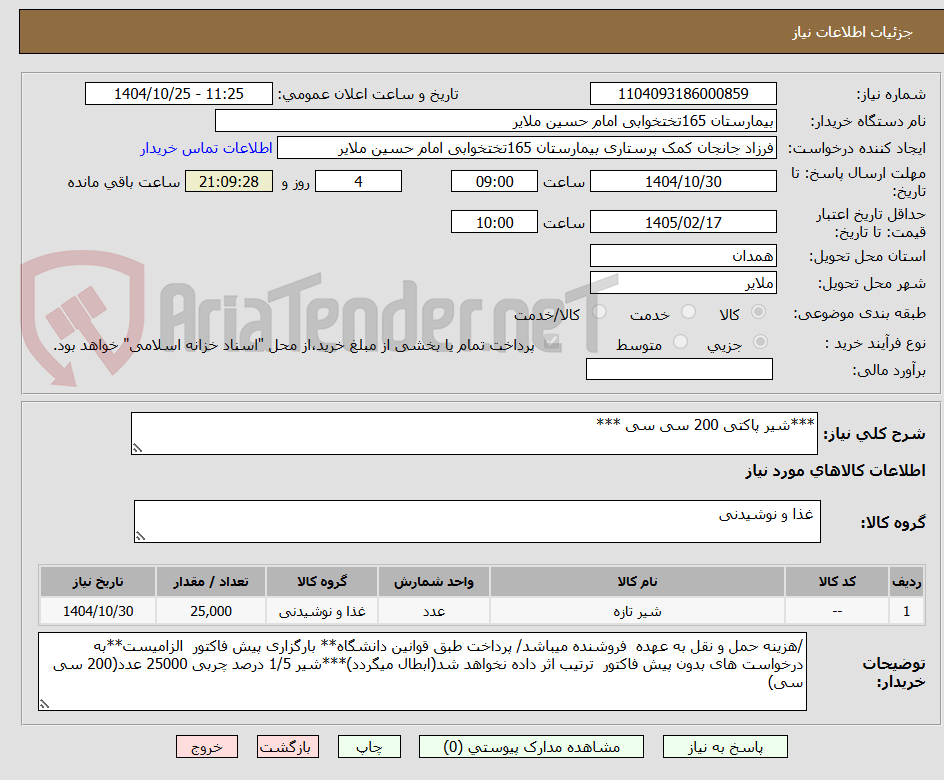Screen dimensions: 944x780
Task: Click the جزئیات اطلاعات نیاز page title
Action: [852, 32]
